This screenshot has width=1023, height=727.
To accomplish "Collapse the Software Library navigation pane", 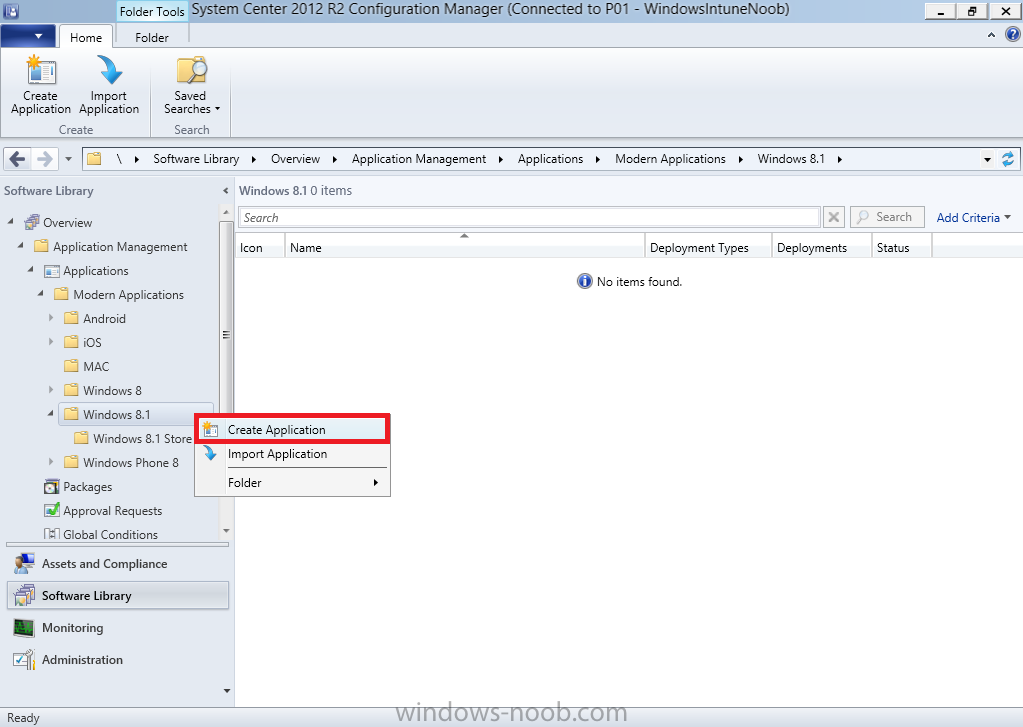I will point(225,191).
